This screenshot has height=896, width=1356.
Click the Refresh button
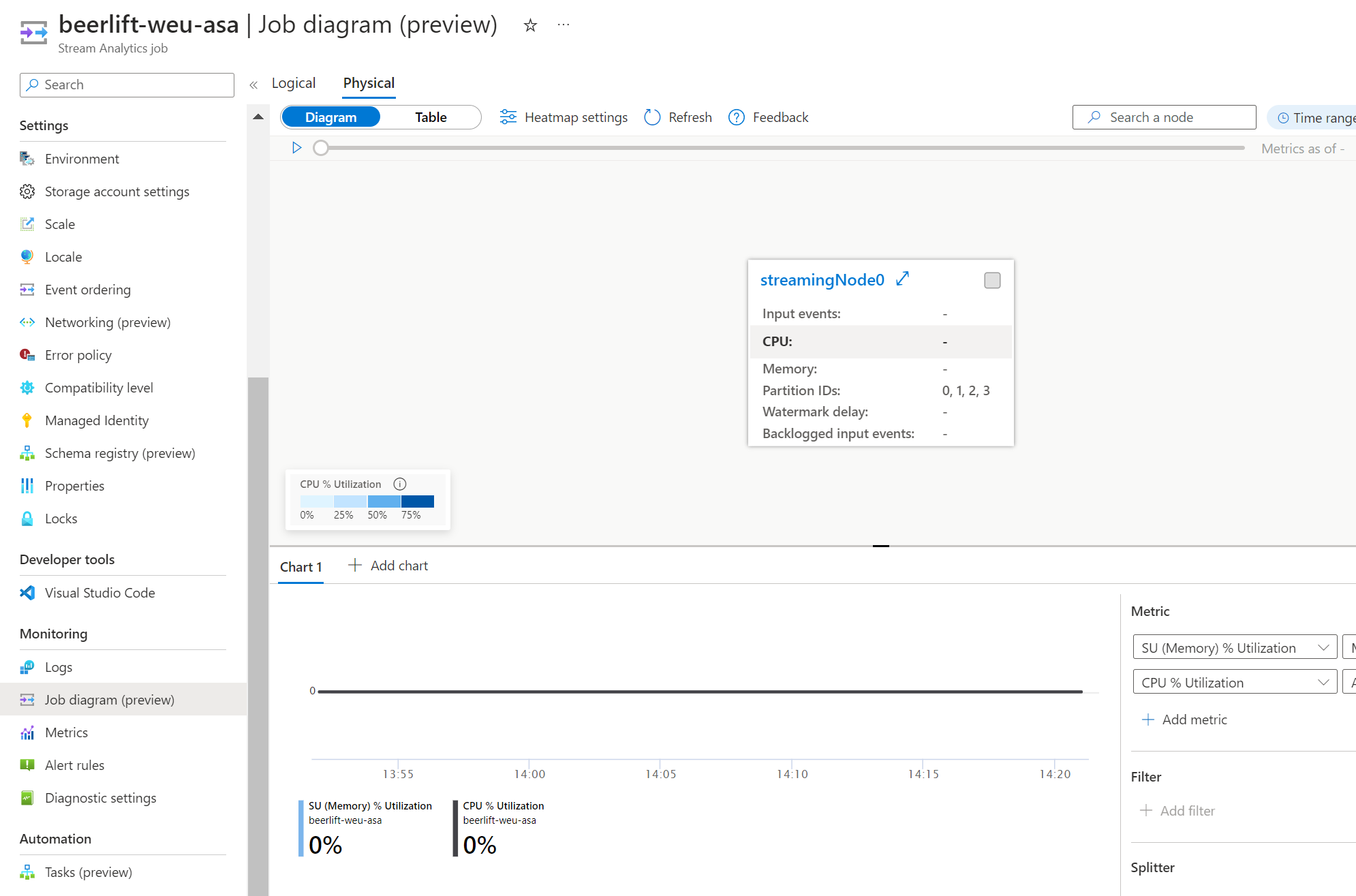point(678,117)
